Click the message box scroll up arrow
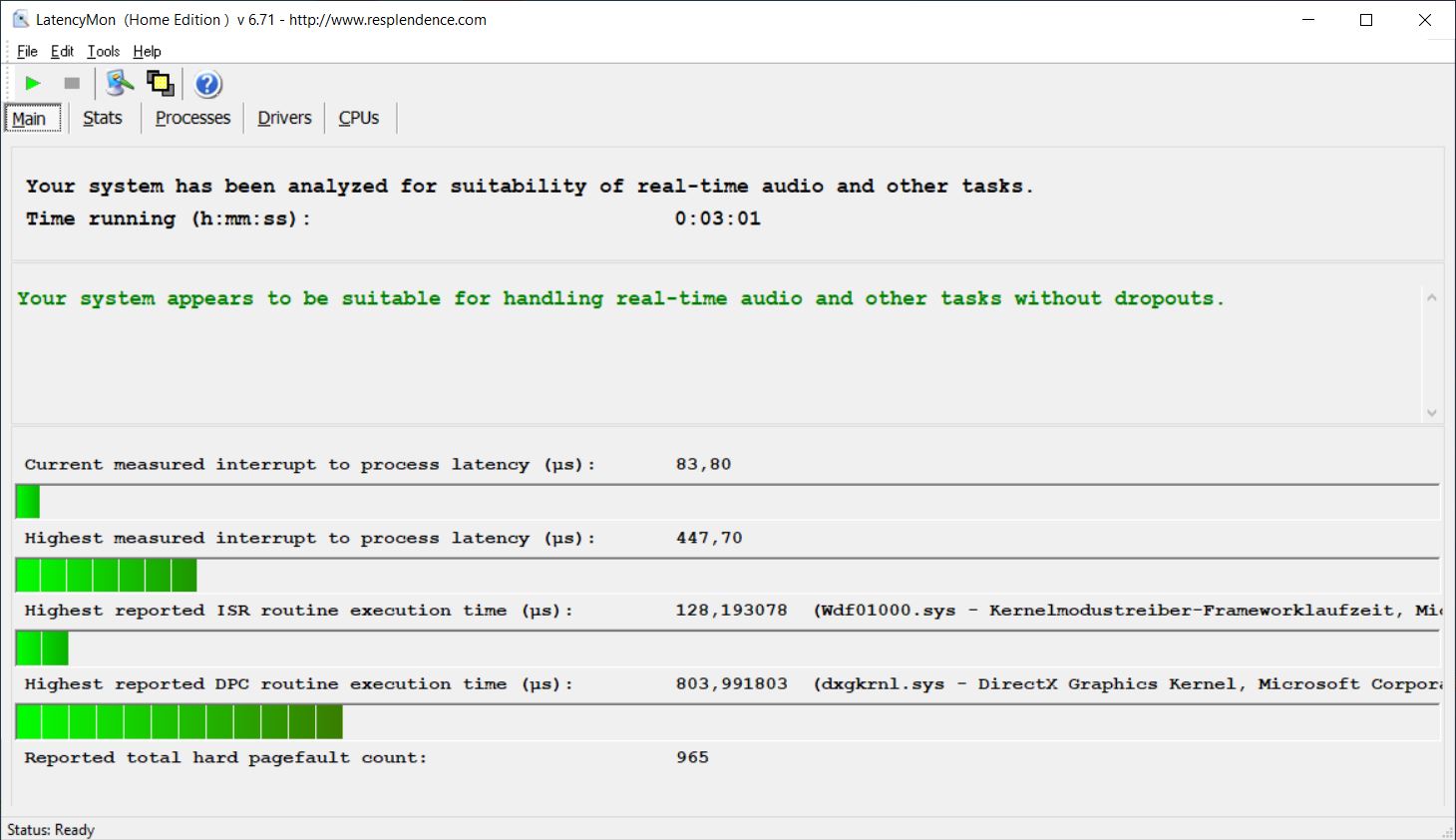Screen dimensions: 1456x840 [1432, 297]
